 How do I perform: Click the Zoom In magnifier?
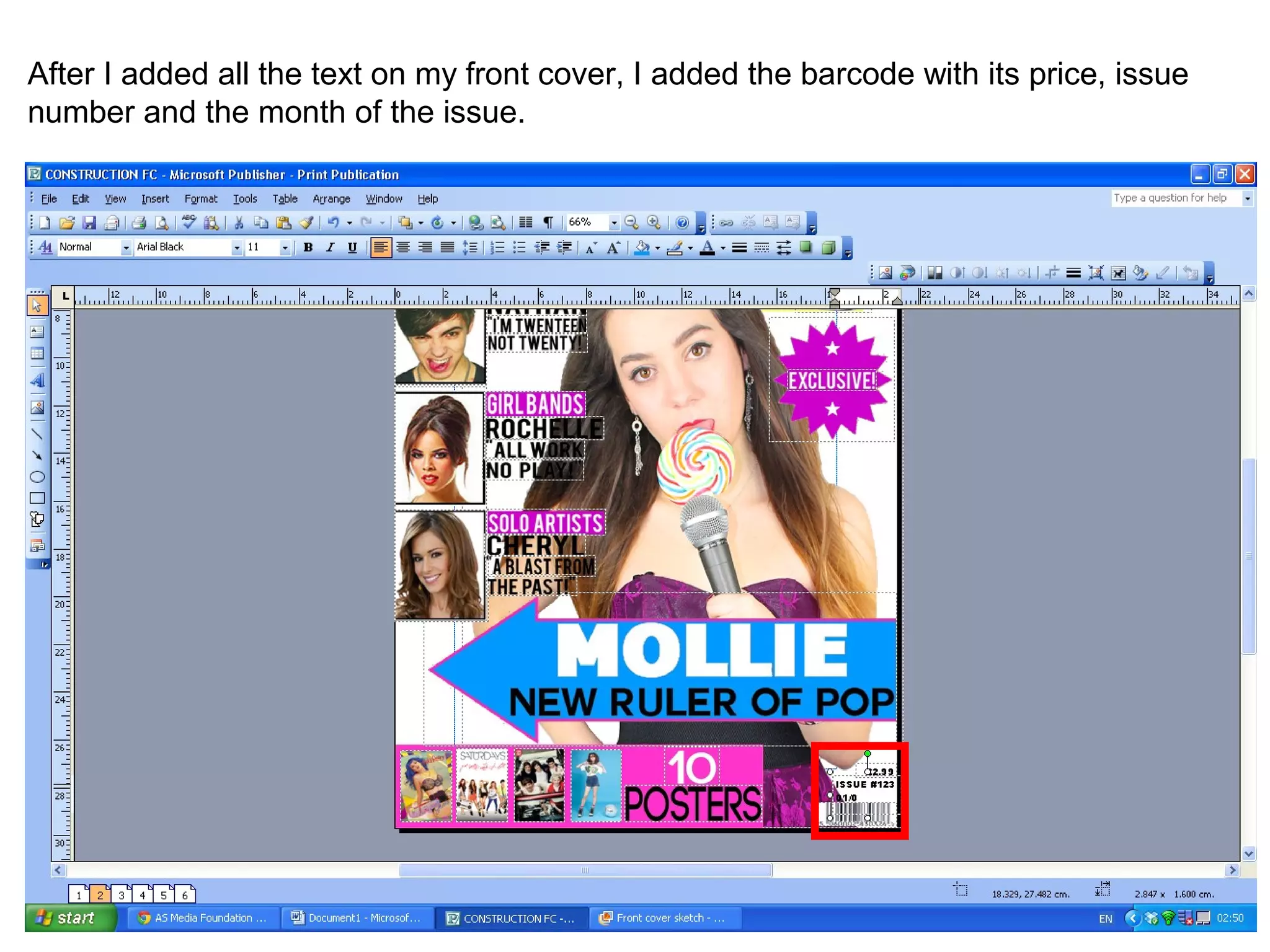(x=654, y=223)
